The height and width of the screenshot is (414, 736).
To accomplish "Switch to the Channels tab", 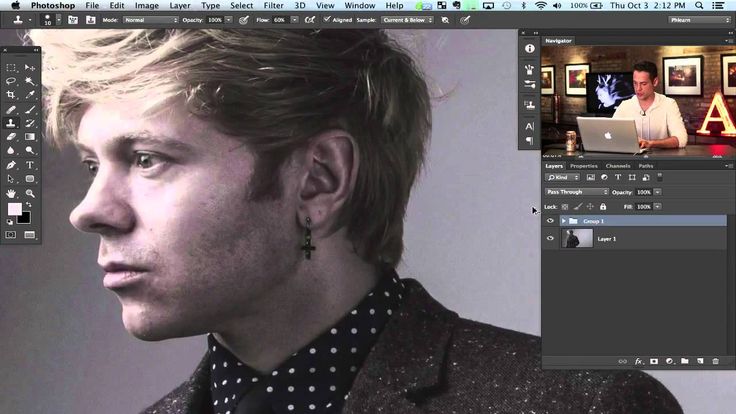I will [617, 166].
